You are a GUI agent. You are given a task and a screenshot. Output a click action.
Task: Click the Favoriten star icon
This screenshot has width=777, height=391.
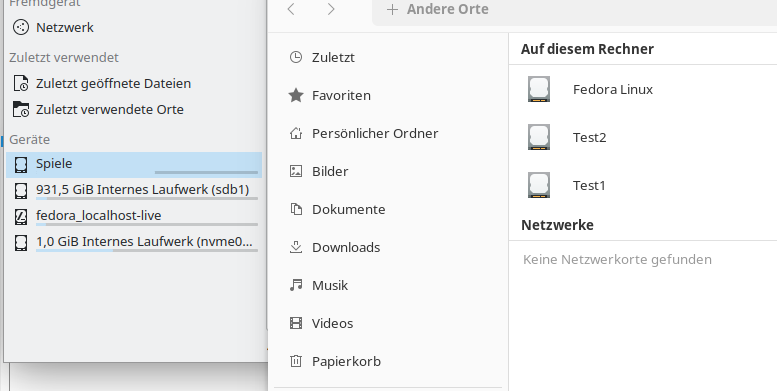point(296,95)
